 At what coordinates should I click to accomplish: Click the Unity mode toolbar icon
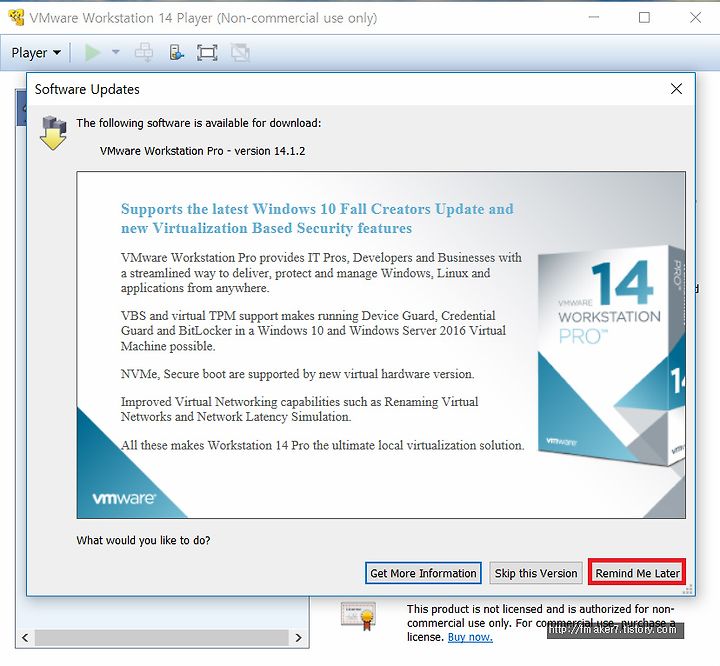(240, 52)
